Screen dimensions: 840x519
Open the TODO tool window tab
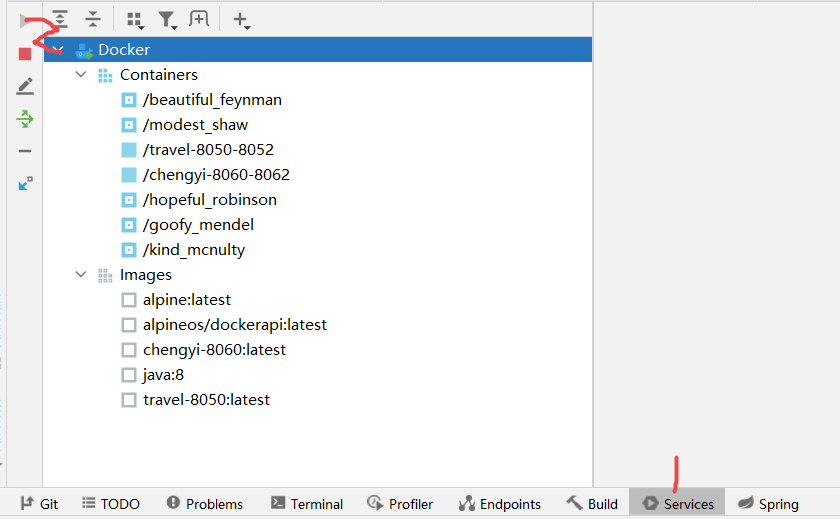tap(111, 503)
